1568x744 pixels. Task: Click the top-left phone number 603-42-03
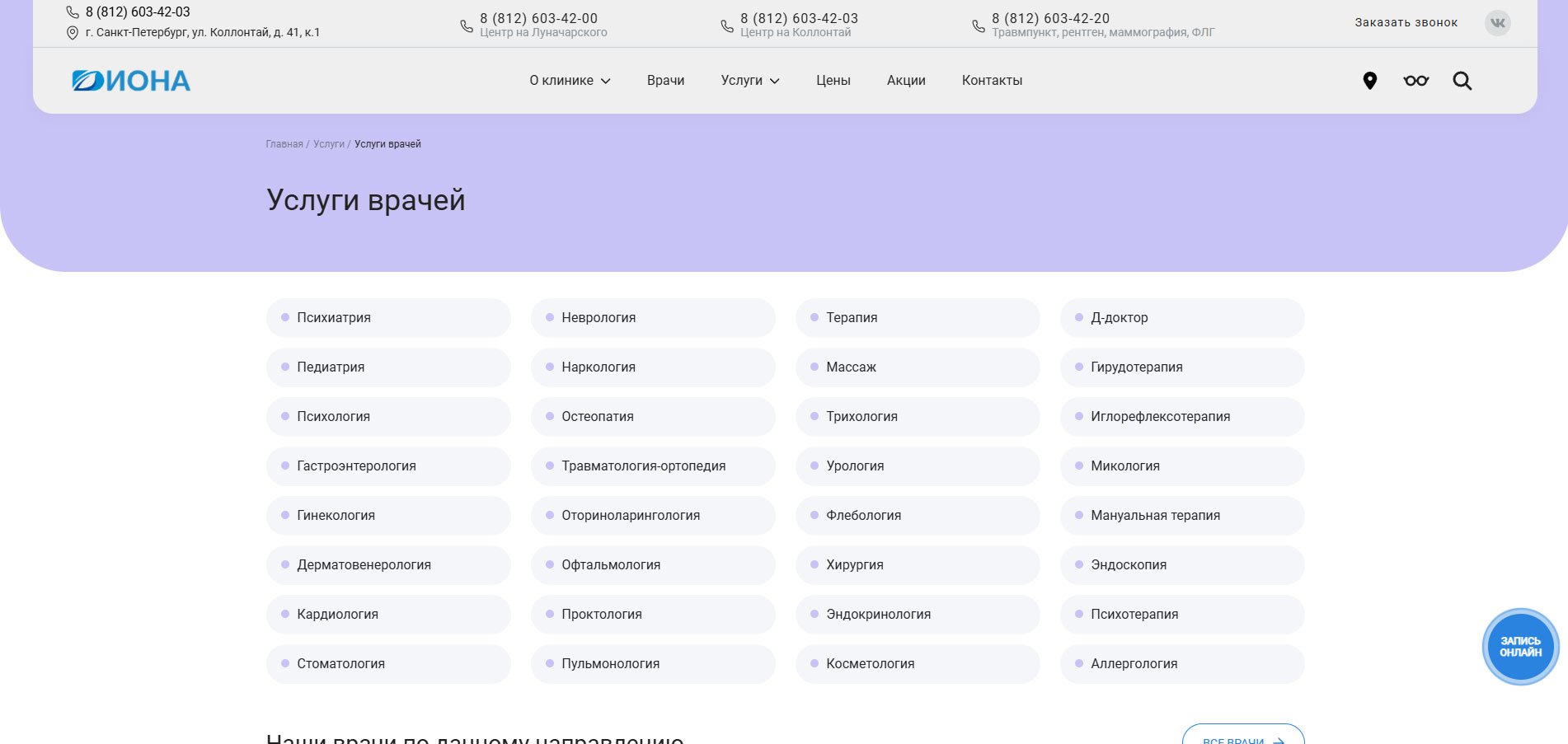(x=138, y=12)
